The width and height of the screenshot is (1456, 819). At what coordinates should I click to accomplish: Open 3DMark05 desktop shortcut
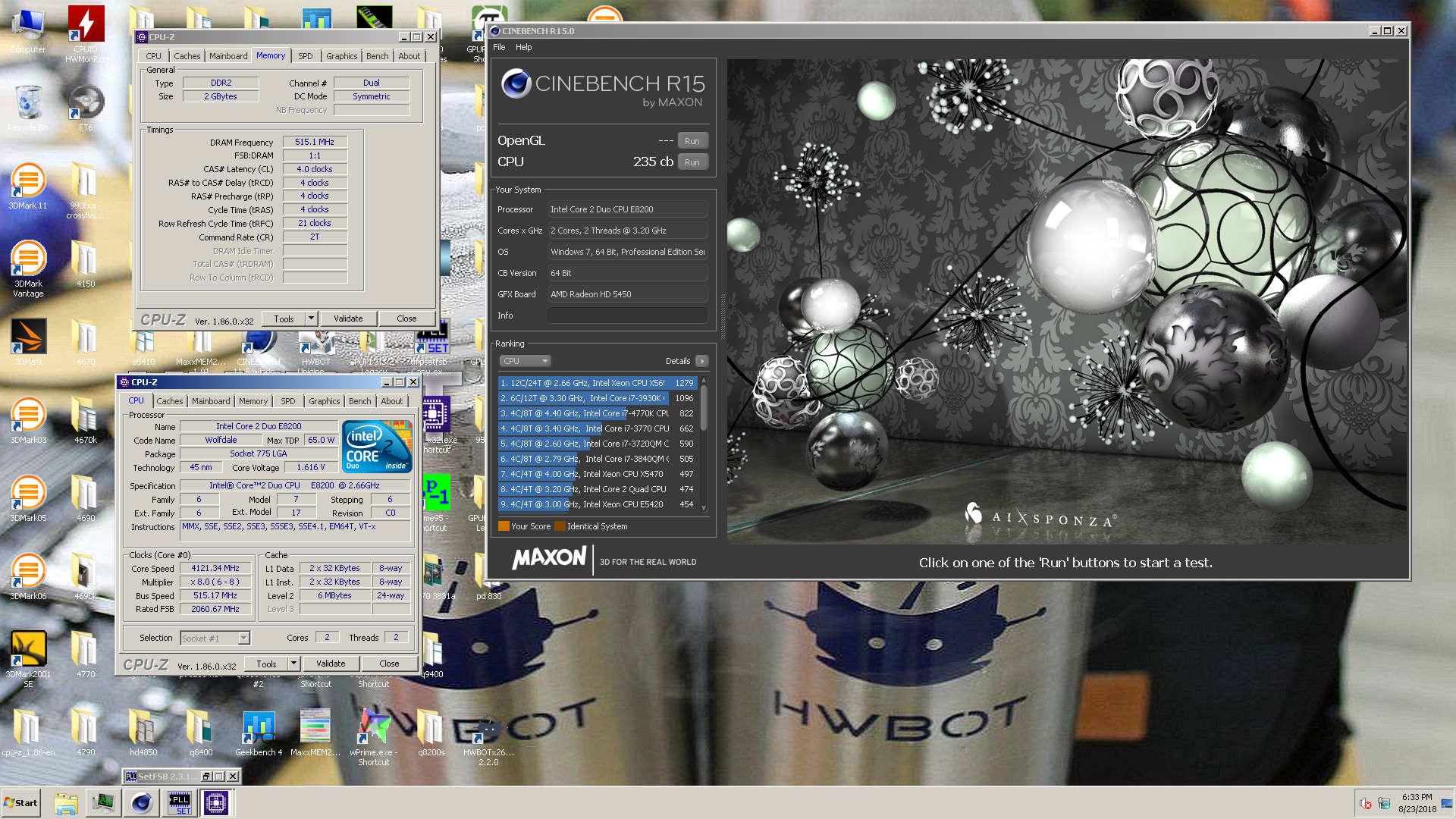click(x=28, y=498)
